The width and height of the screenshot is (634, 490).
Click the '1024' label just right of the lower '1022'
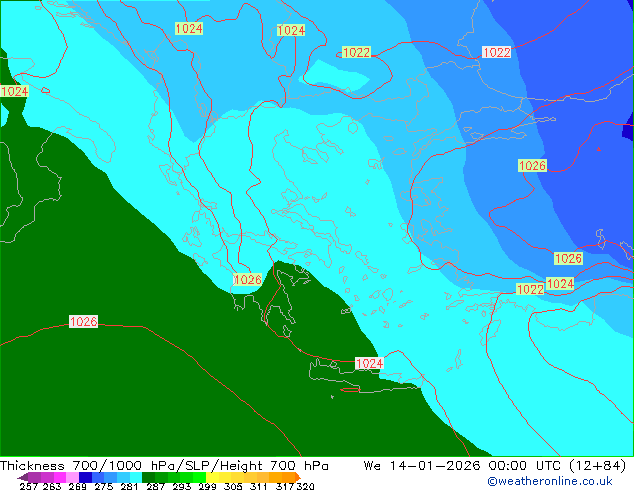[x=560, y=283]
